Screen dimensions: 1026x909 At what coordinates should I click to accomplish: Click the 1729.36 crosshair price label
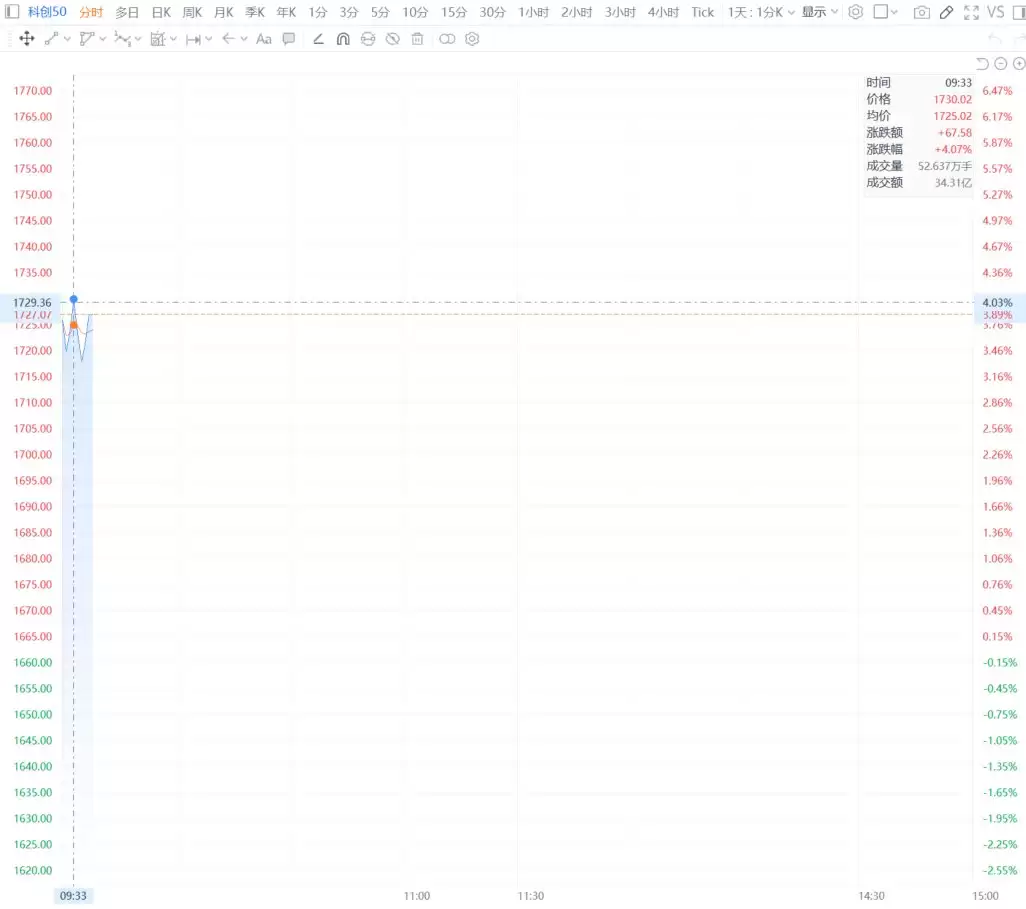(x=32, y=302)
